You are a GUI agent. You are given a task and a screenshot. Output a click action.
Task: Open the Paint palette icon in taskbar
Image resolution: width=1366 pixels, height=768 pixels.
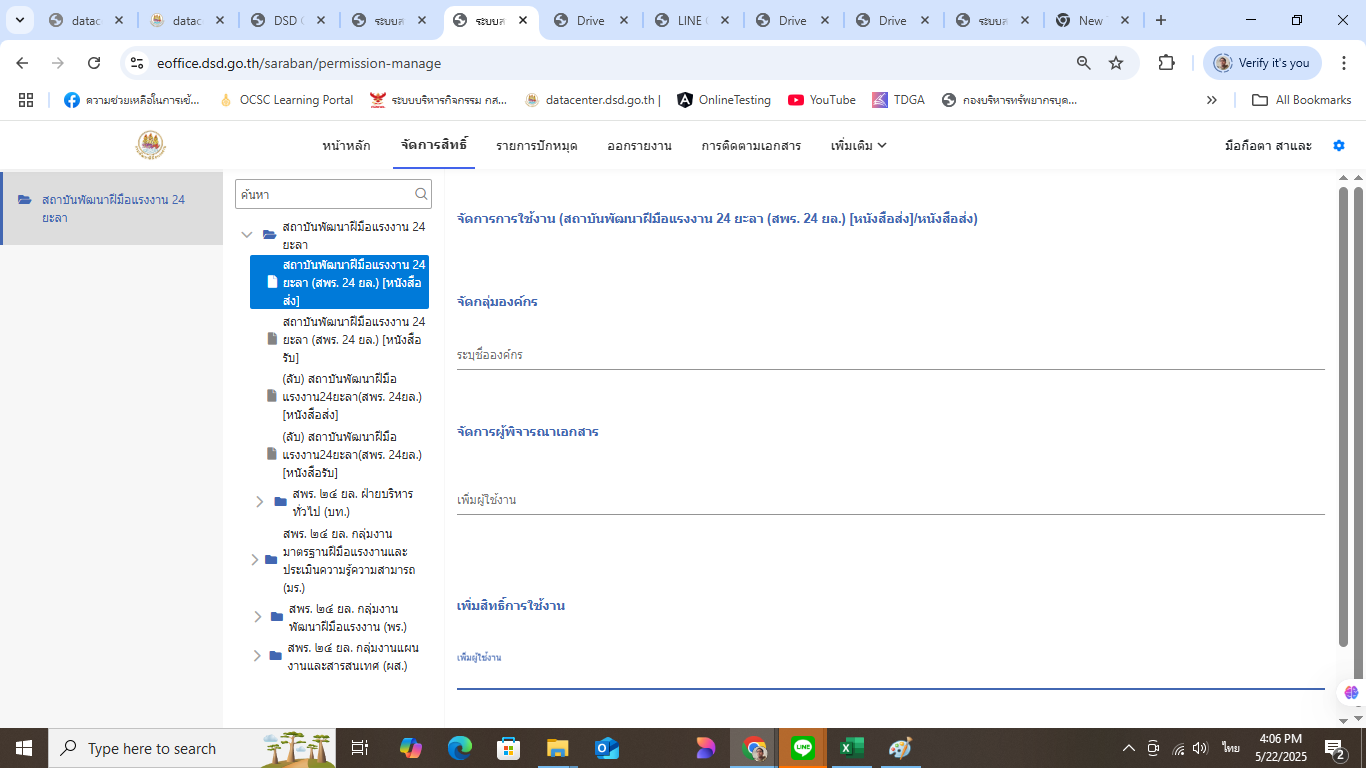900,748
